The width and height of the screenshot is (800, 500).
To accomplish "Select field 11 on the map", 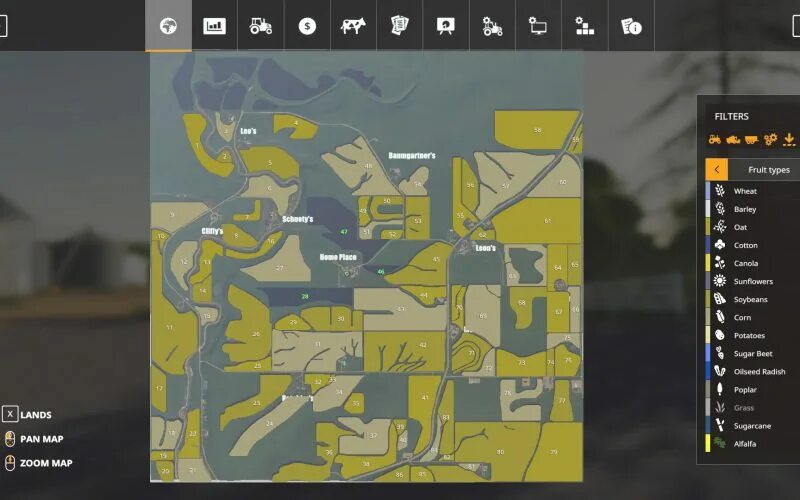I will [x=169, y=328].
